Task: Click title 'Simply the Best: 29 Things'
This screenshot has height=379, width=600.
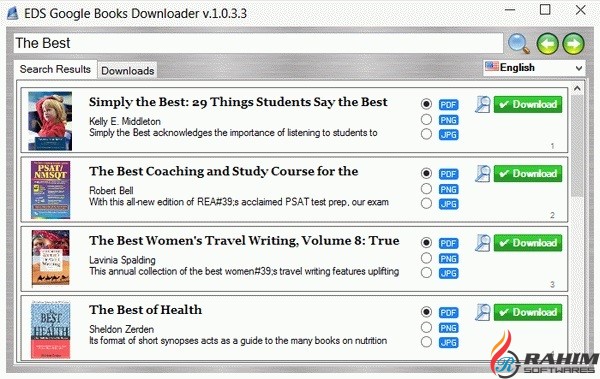Action: [238, 102]
